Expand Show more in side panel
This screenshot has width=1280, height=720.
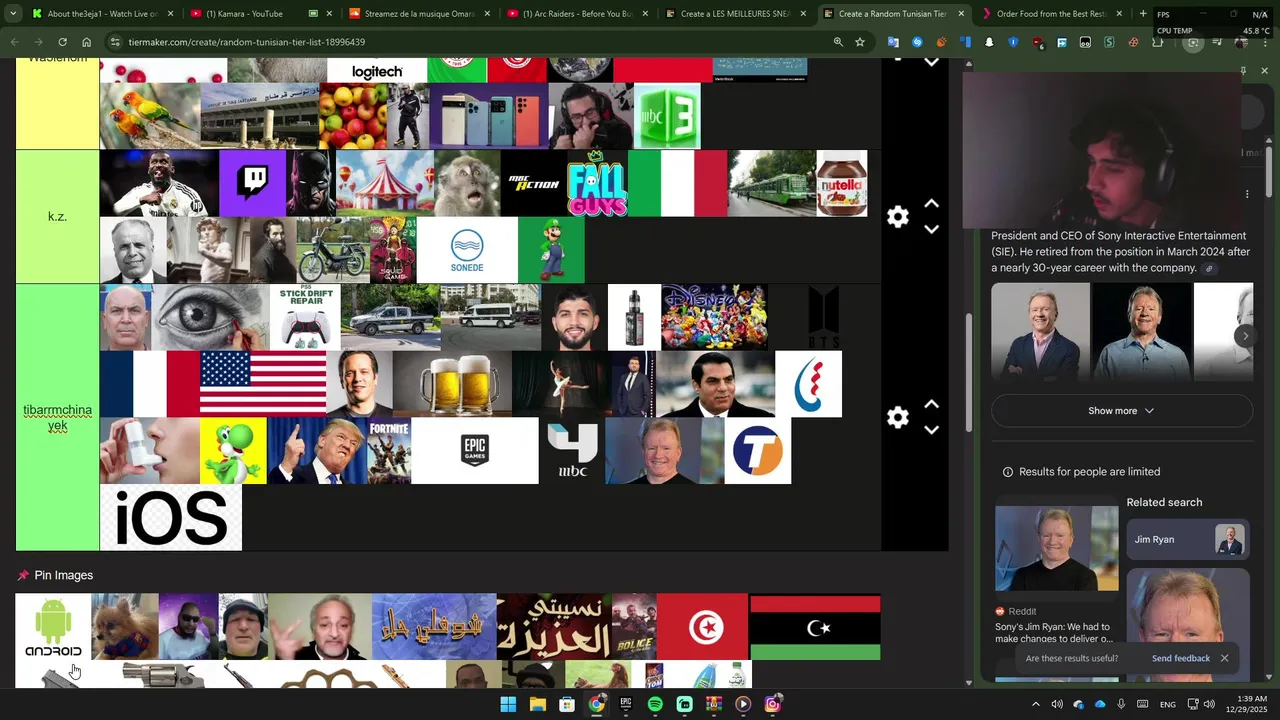(x=1121, y=411)
